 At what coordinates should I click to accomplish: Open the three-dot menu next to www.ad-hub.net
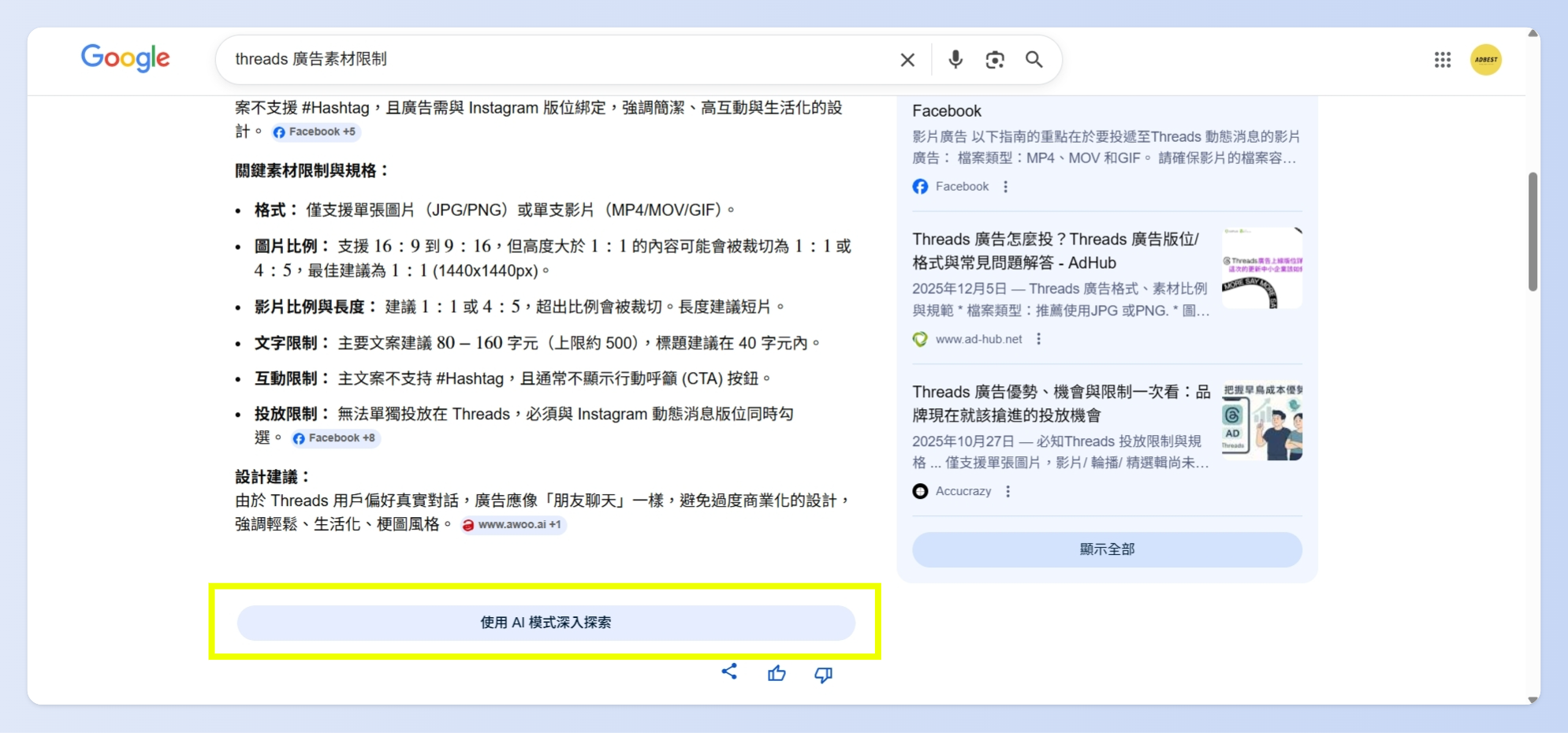pyautogui.click(x=1039, y=339)
